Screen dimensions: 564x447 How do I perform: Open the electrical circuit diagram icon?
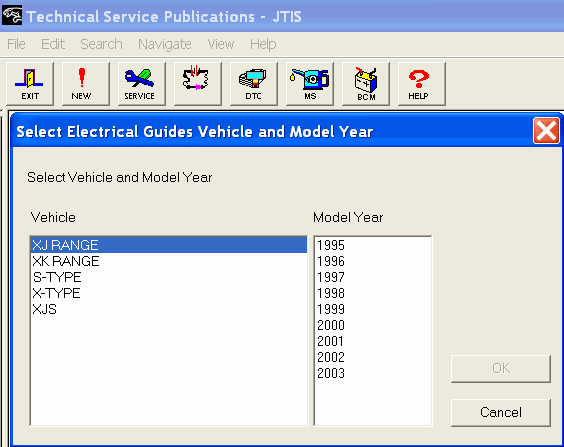tap(198, 84)
